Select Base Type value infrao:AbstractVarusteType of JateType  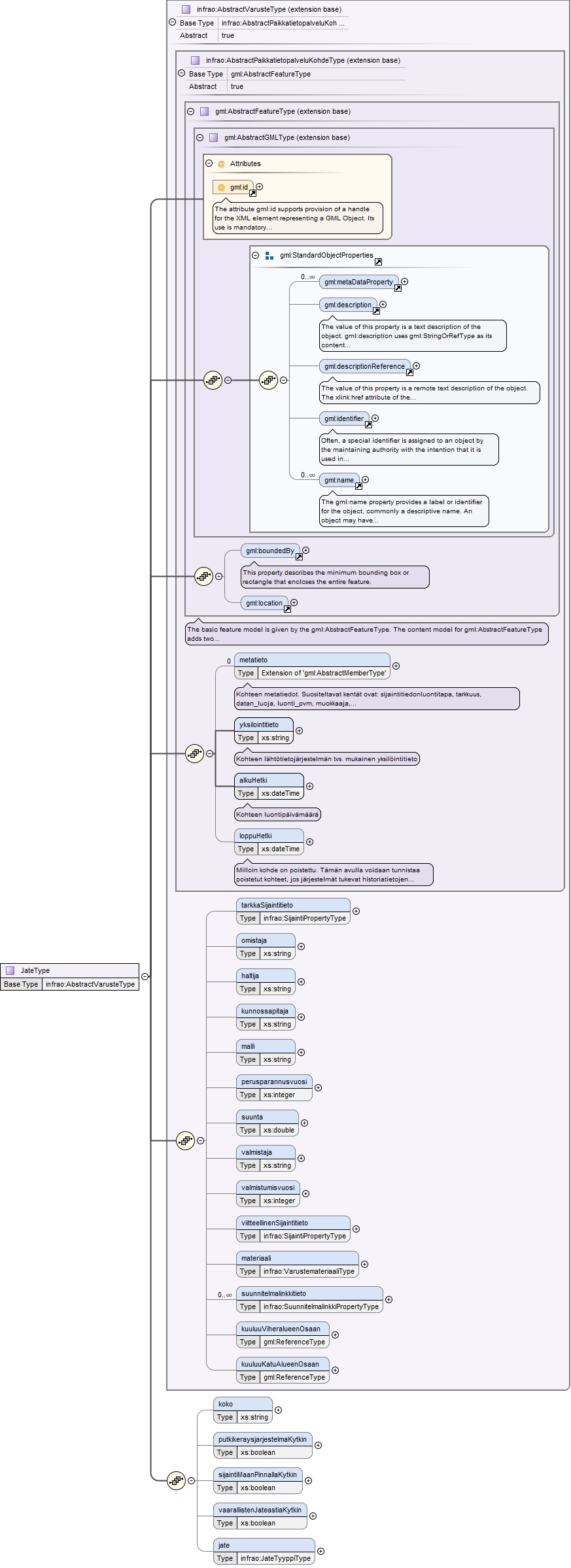(x=90, y=984)
